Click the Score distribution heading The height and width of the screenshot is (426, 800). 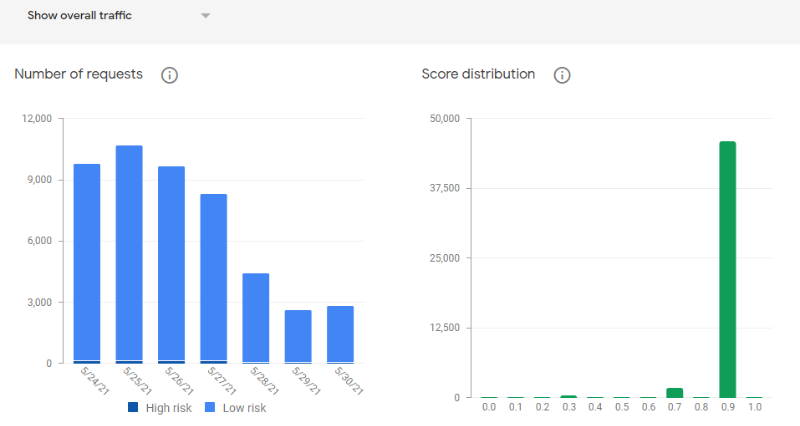478,75
